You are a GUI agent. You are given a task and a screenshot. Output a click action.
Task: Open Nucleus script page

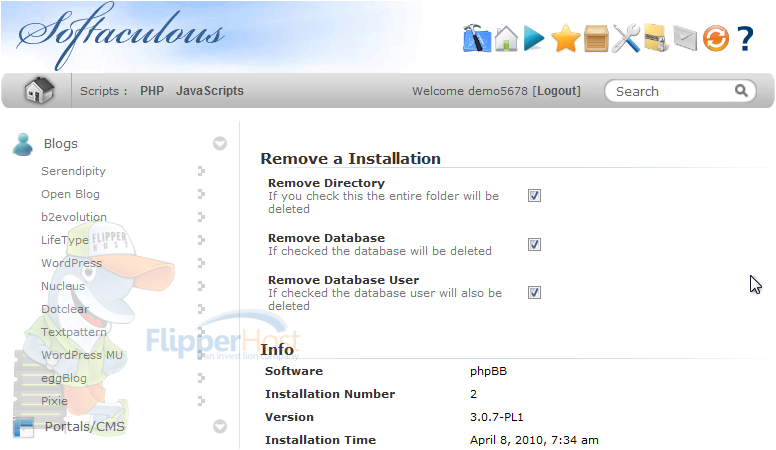pos(63,286)
